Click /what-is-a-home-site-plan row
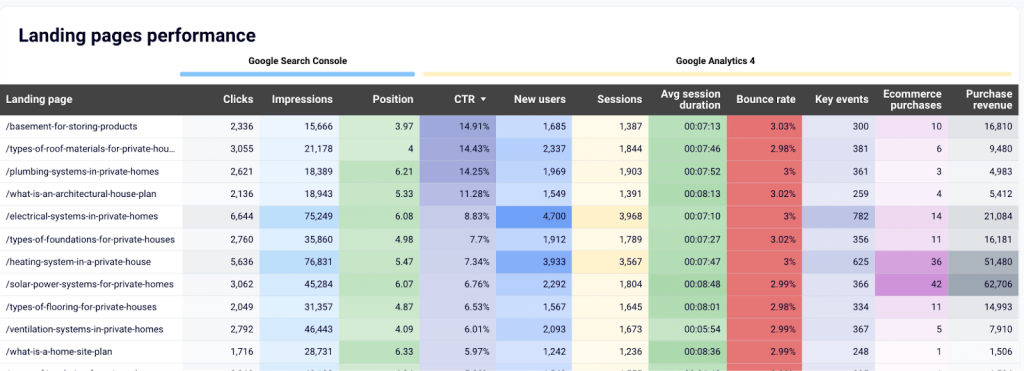Image resolution: width=1024 pixels, height=371 pixels. tap(512, 351)
